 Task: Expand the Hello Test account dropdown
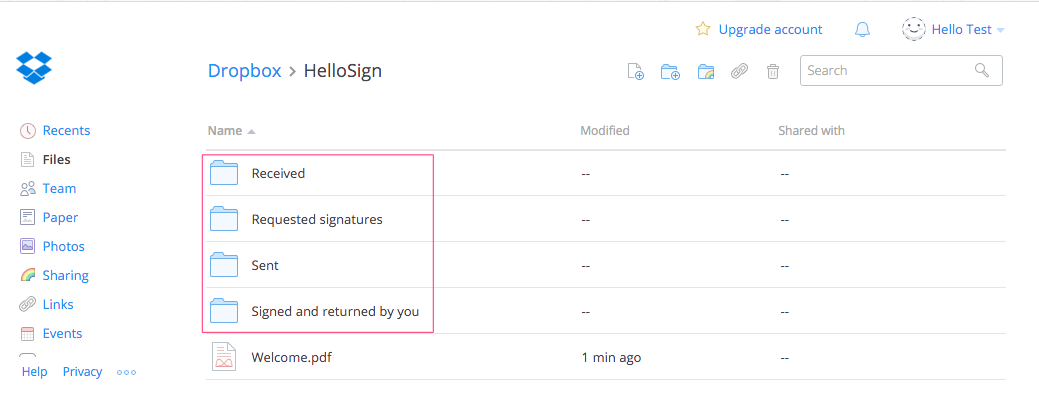[x=954, y=29]
